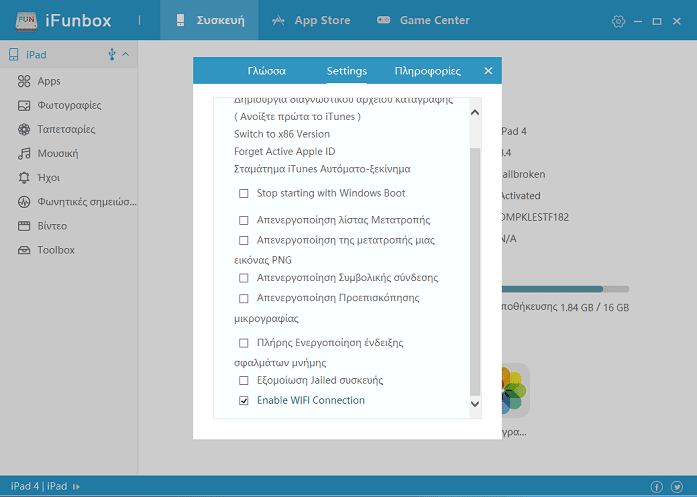Click the iFunbox logo icon
Screen dimensions: 697x497
pyautogui.click(x=26, y=20)
